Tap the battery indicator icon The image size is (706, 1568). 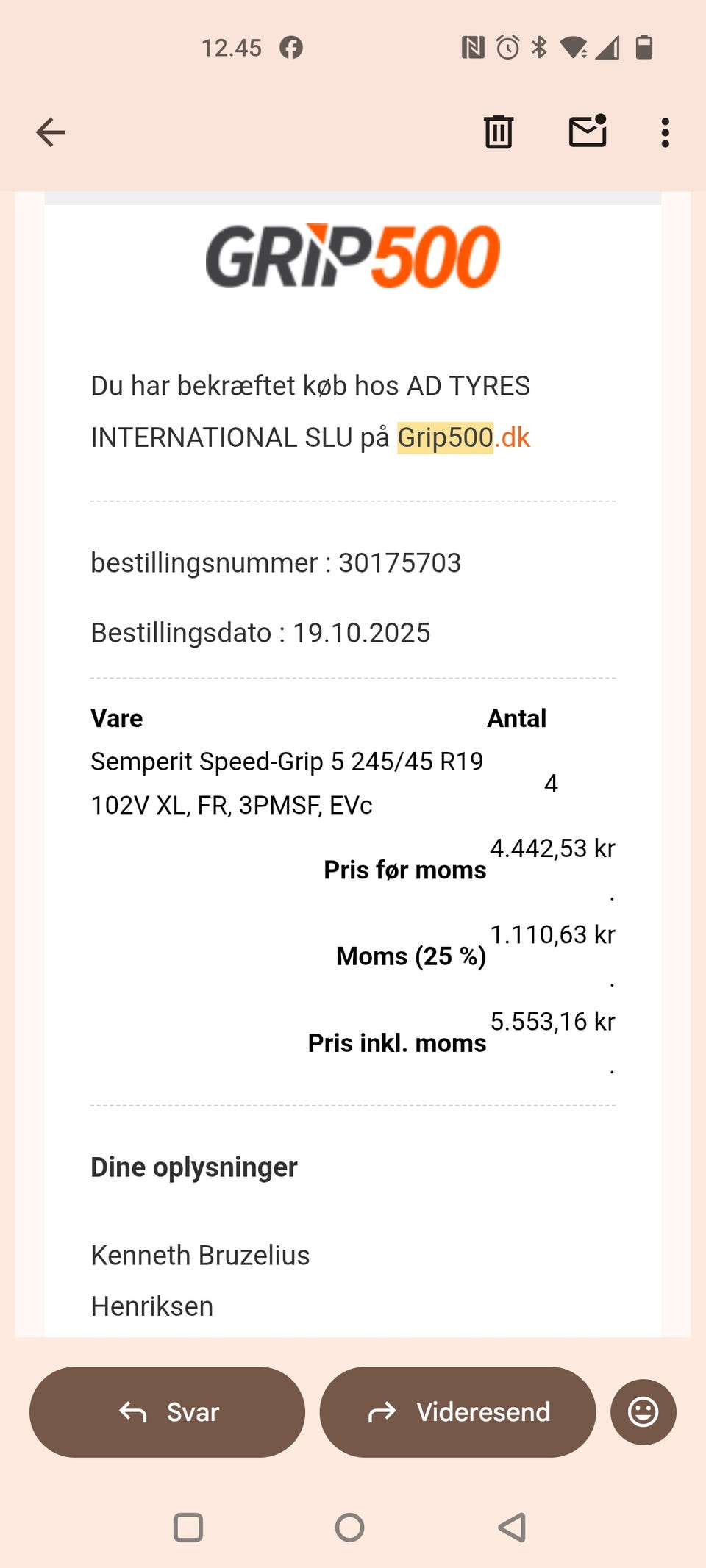click(x=644, y=47)
